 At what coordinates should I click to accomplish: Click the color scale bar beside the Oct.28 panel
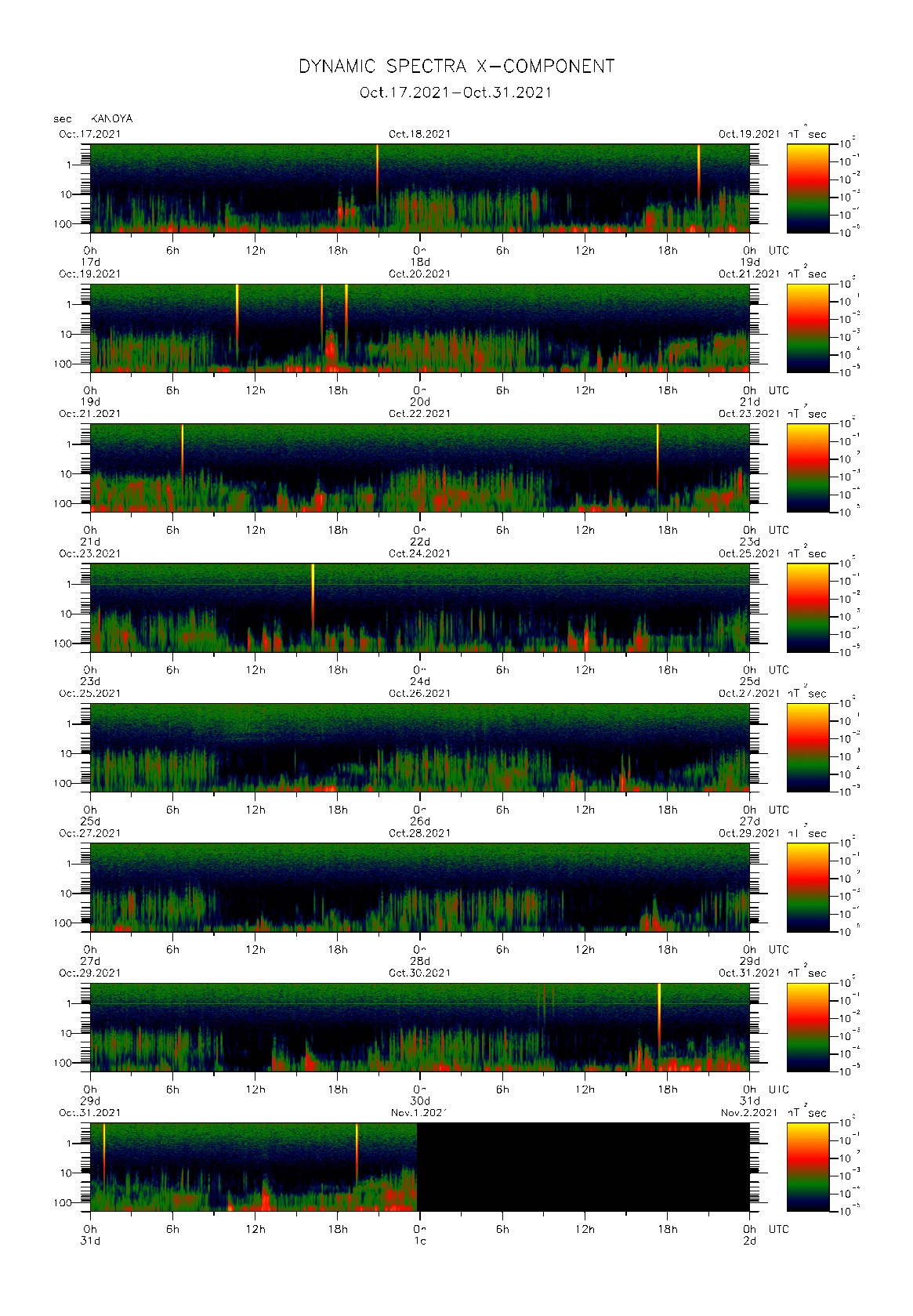pyautogui.click(x=808, y=888)
